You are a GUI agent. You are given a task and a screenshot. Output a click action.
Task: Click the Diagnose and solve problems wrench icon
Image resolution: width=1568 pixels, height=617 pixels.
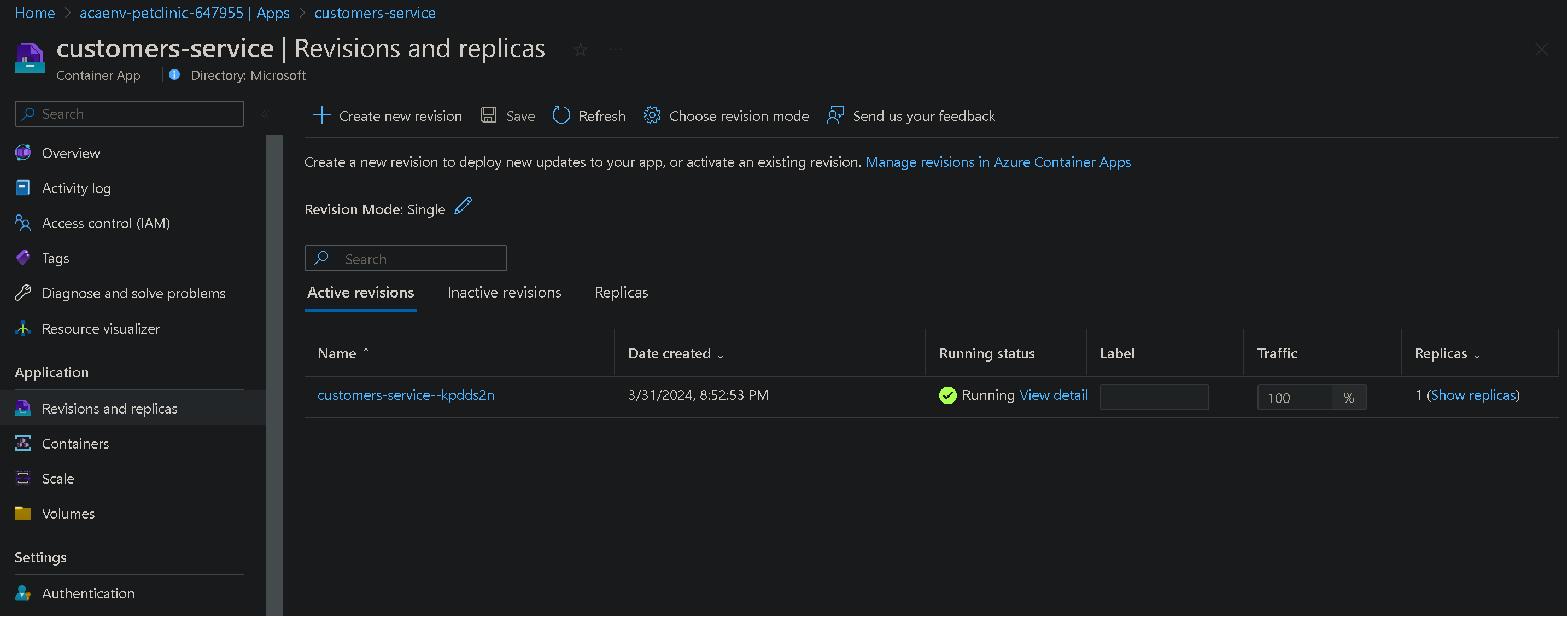tap(23, 293)
